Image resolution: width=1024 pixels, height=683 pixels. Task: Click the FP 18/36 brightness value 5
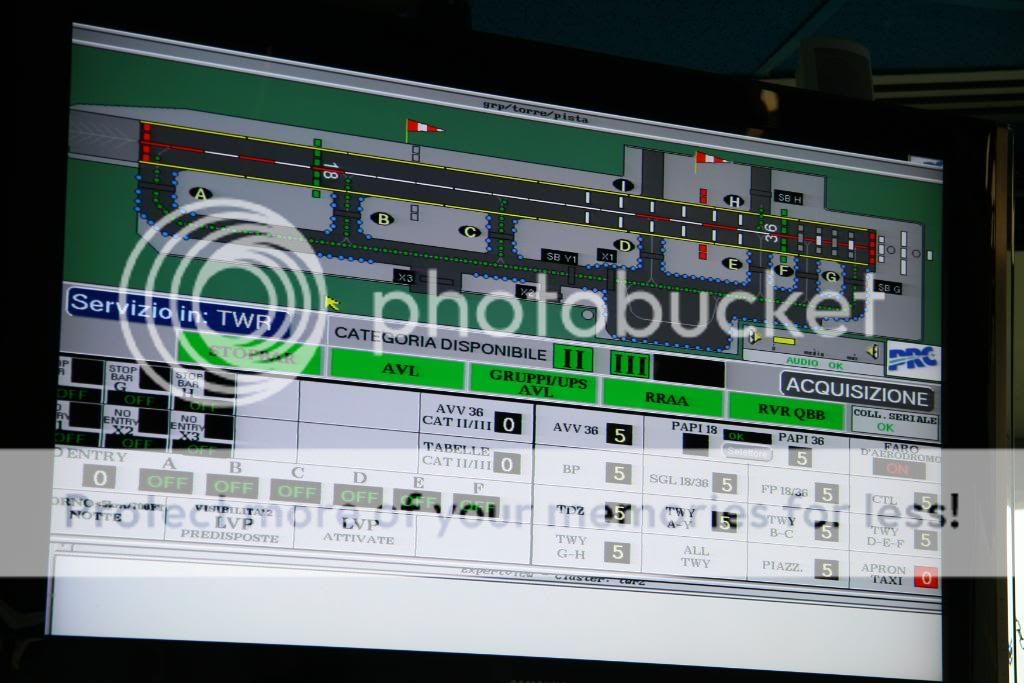point(826,494)
